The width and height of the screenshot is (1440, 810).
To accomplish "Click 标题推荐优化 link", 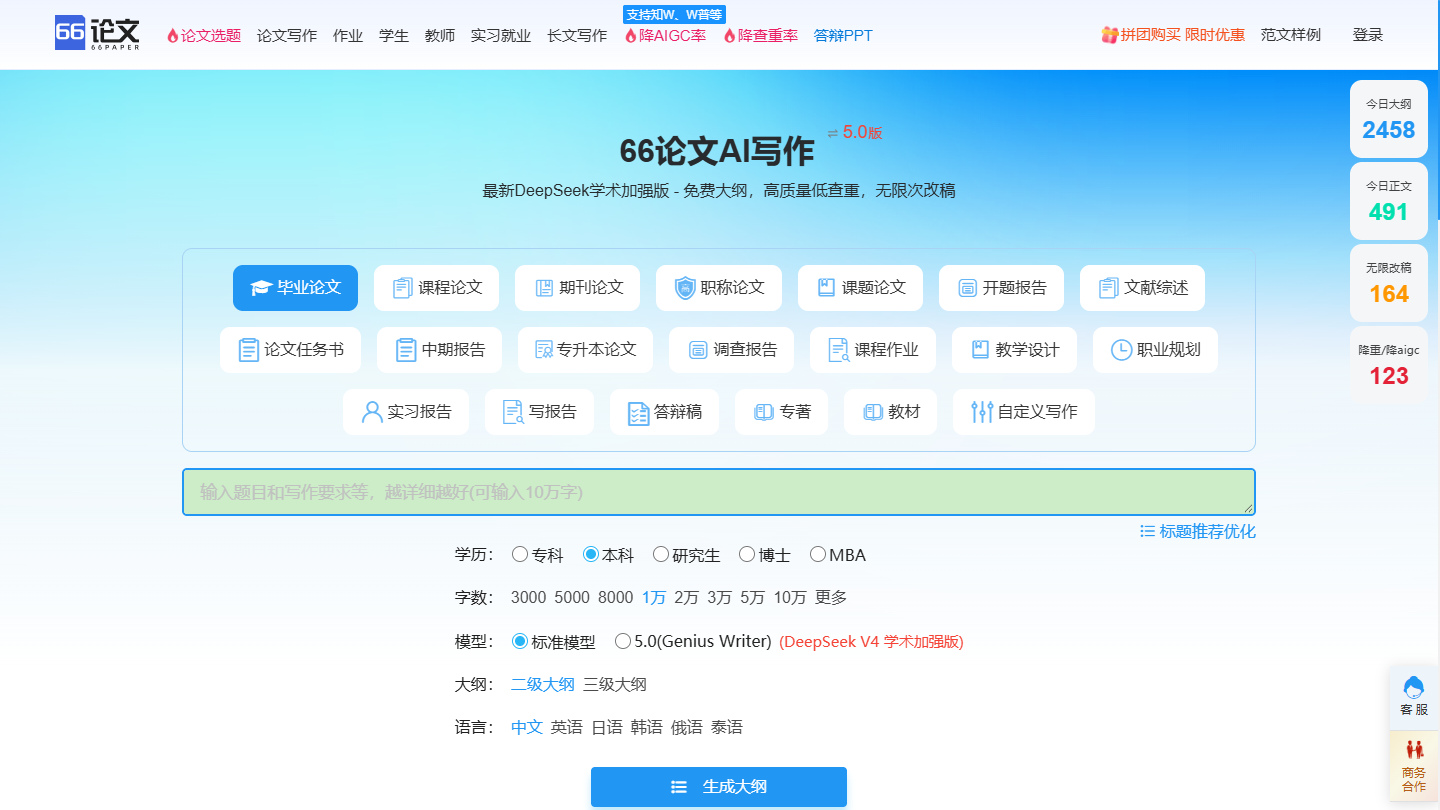I will pos(1198,531).
